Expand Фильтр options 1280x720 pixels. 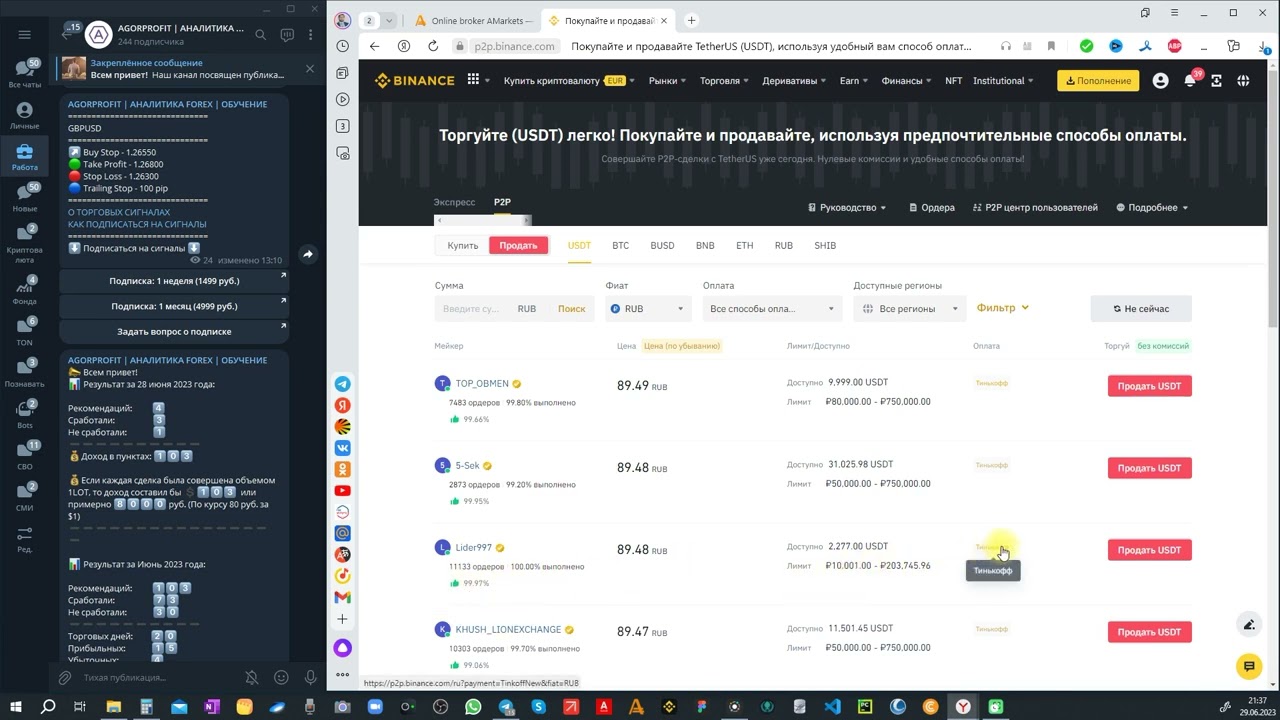point(1003,308)
